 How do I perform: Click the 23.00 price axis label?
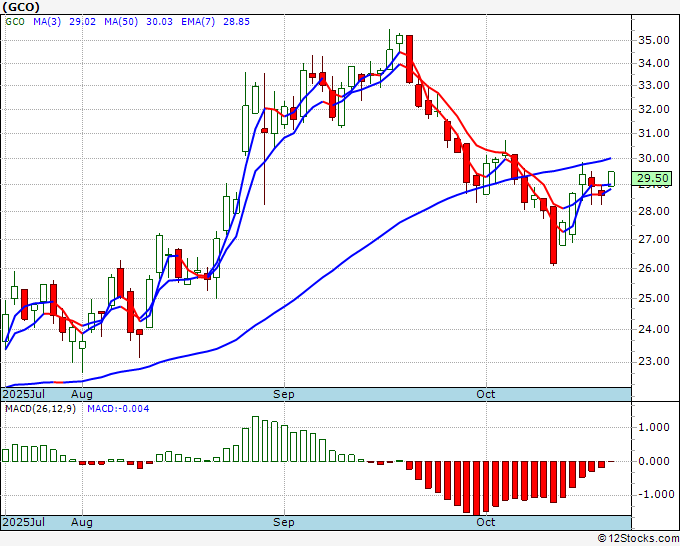(654, 361)
